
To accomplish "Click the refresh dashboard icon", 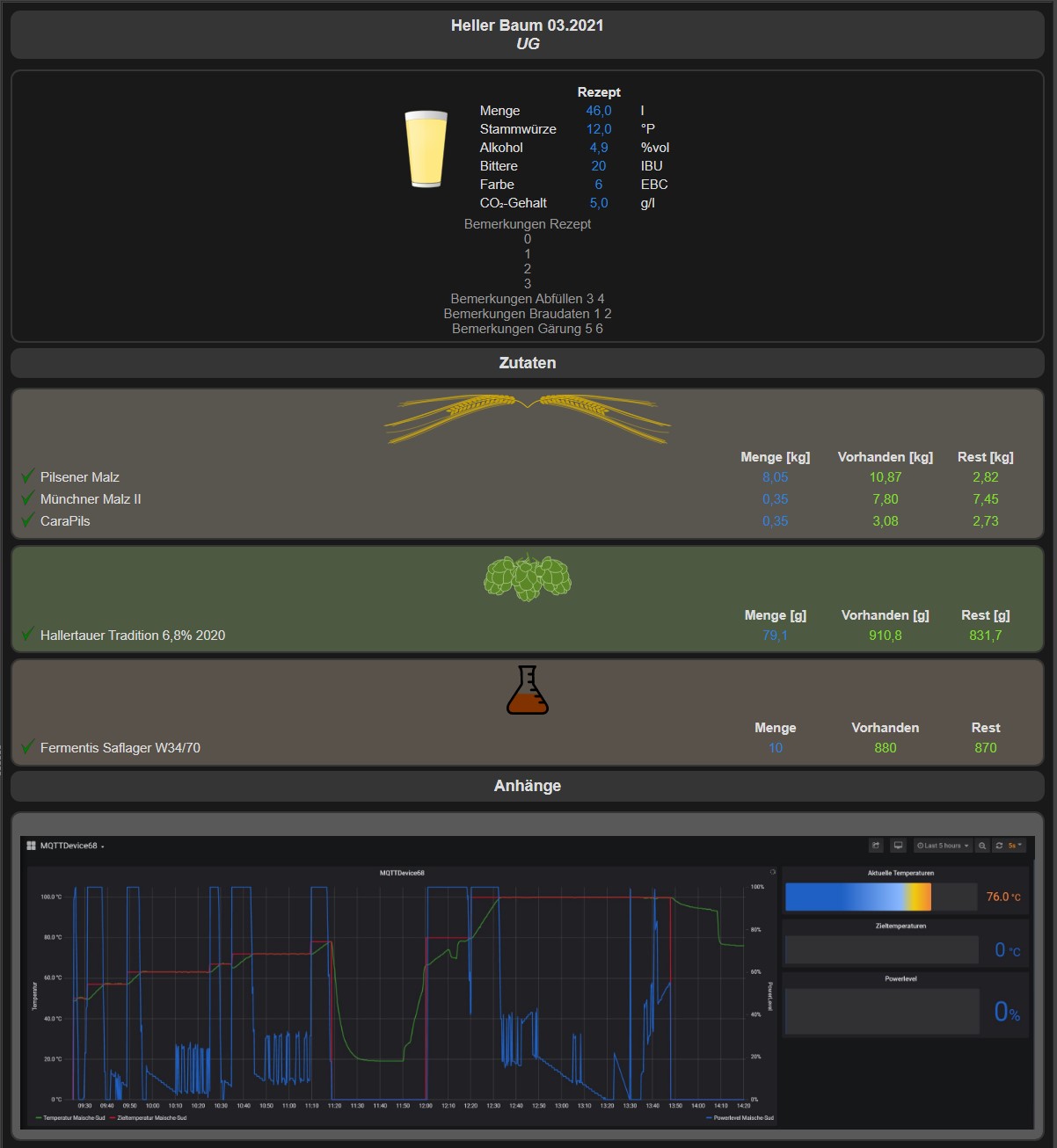I will pos(999,846).
